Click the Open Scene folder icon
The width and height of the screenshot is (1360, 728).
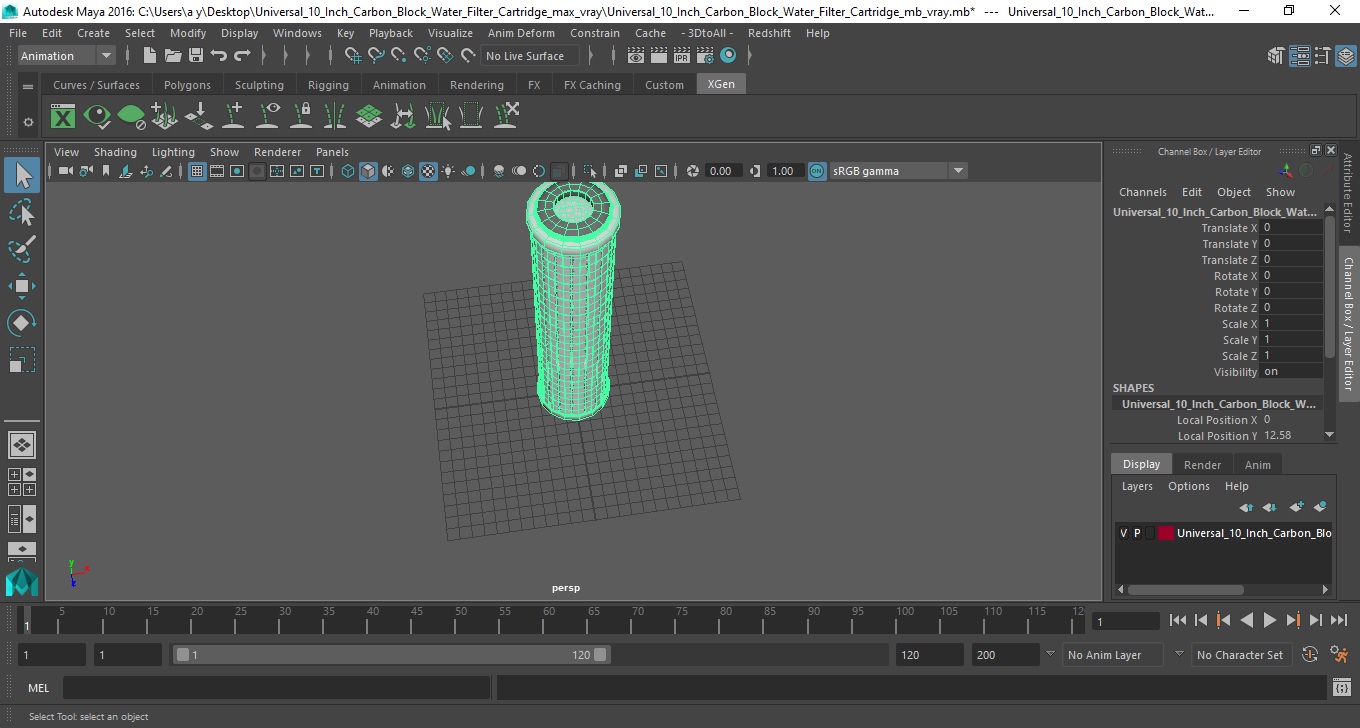pos(173,56)
